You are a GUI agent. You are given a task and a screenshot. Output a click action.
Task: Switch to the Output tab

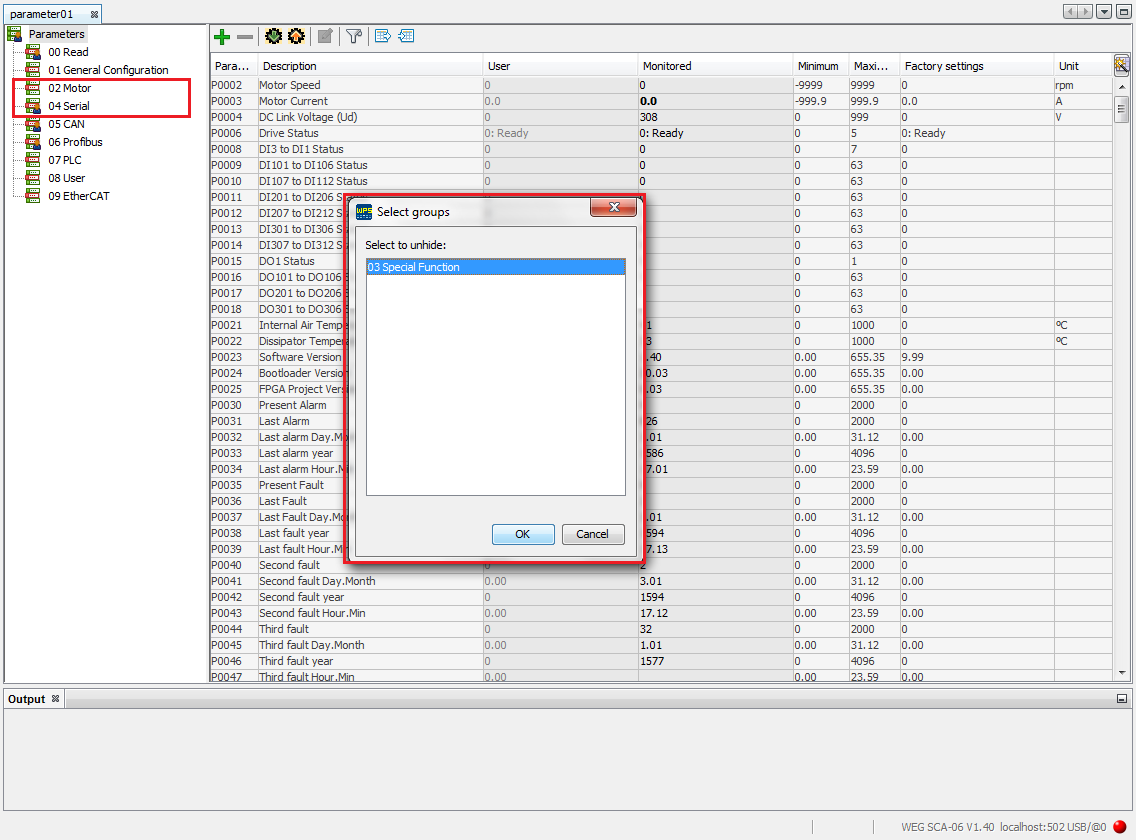tap(26, 698)
